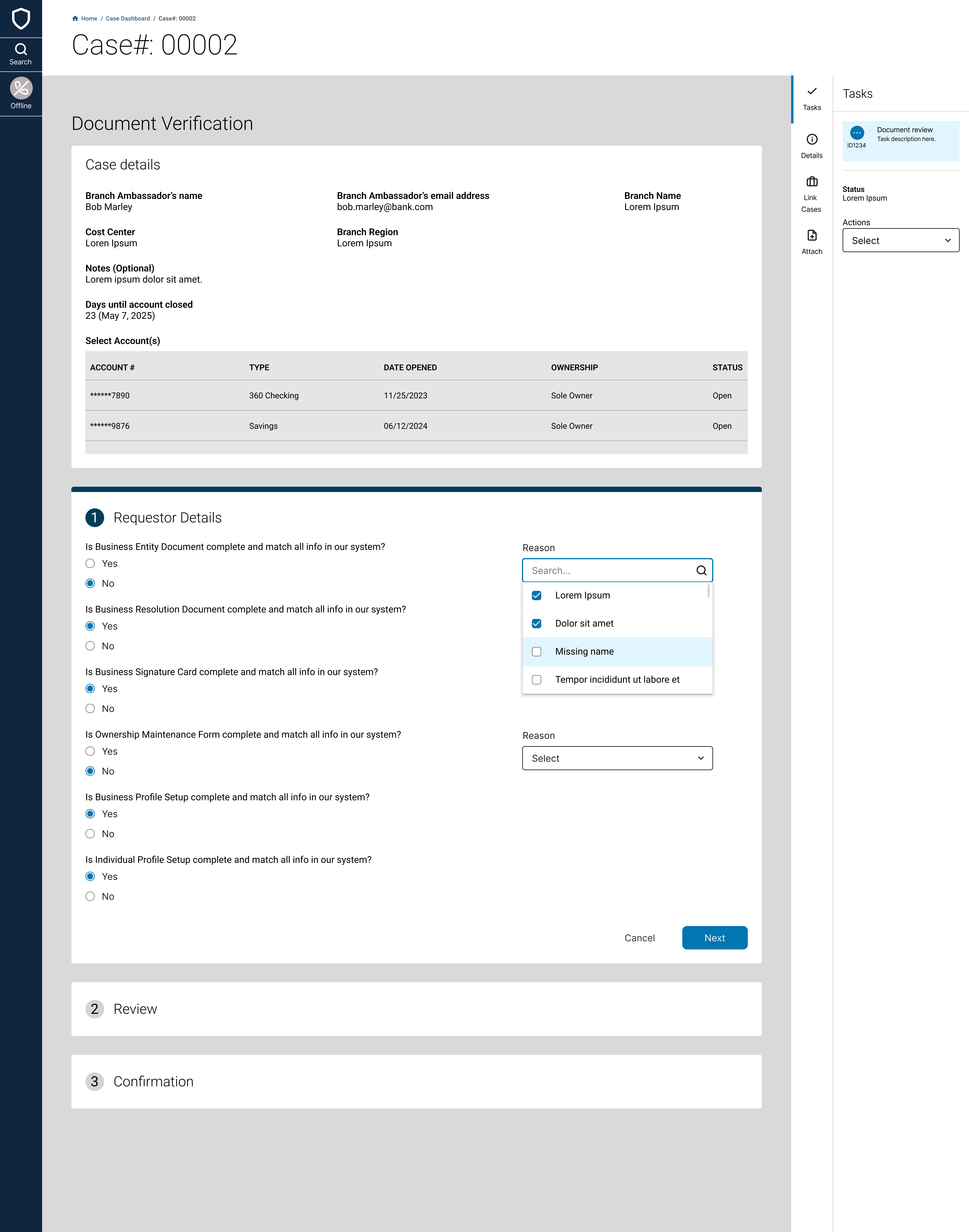The height and width of the screenshot is (1232, 969).
Task: Click magnifier icon in Reason search
Action: pyautogui.click(x=701, y=571)
